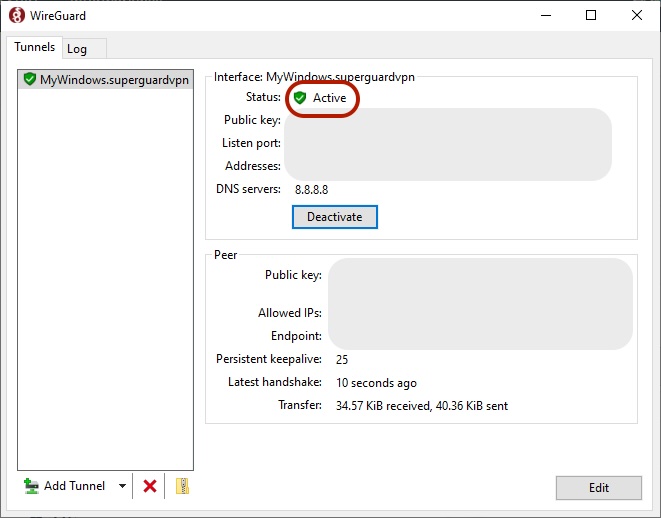
Task: Click the 'Allowed IPs:' label
Action: [290, 313]
